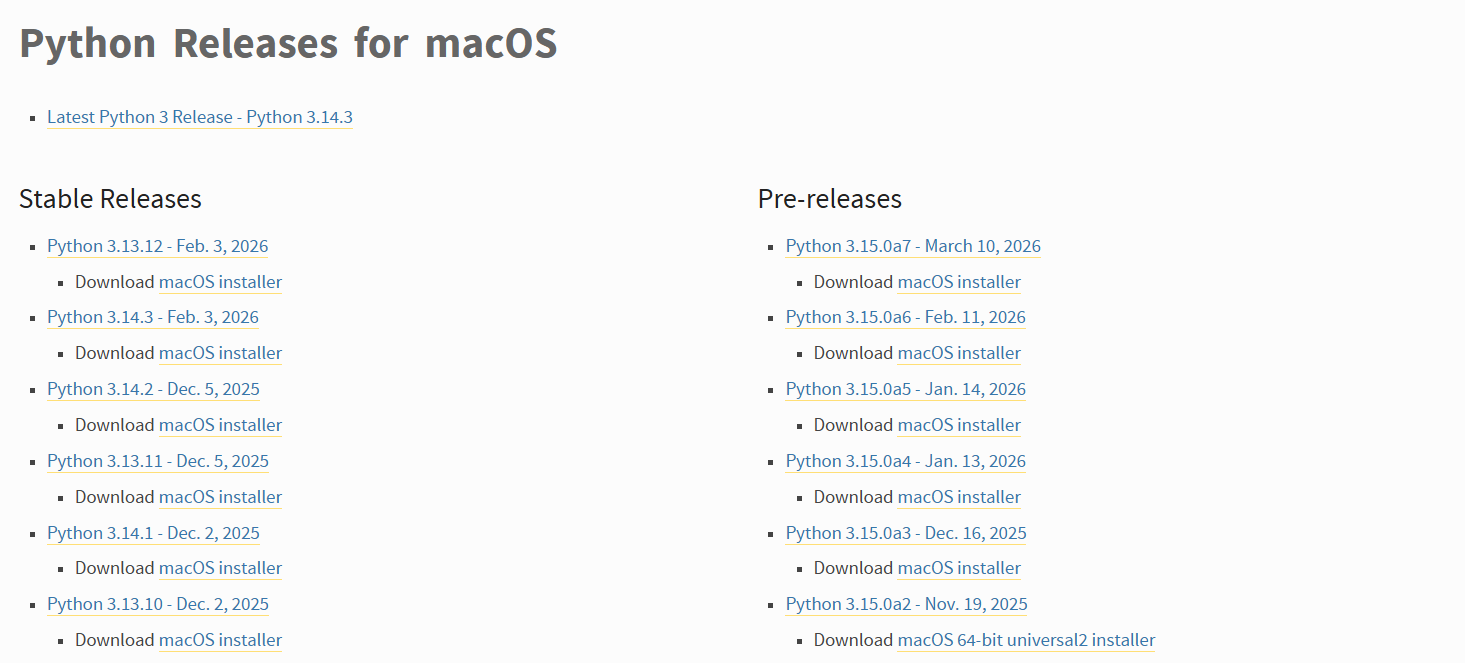Go to Python 3.15.0a3 - Dec. 16, 2025
This screenshot has width=1465, height=663.
(x=906, y=533)
